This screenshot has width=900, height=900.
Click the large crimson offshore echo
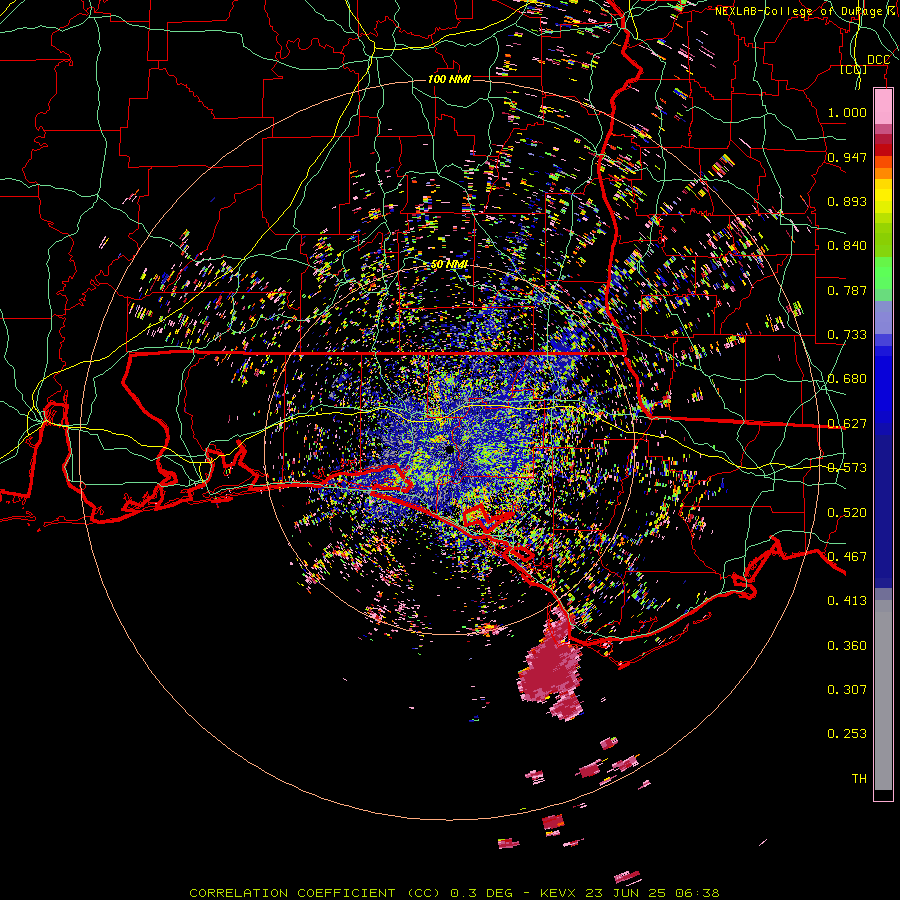coord(550,666)
